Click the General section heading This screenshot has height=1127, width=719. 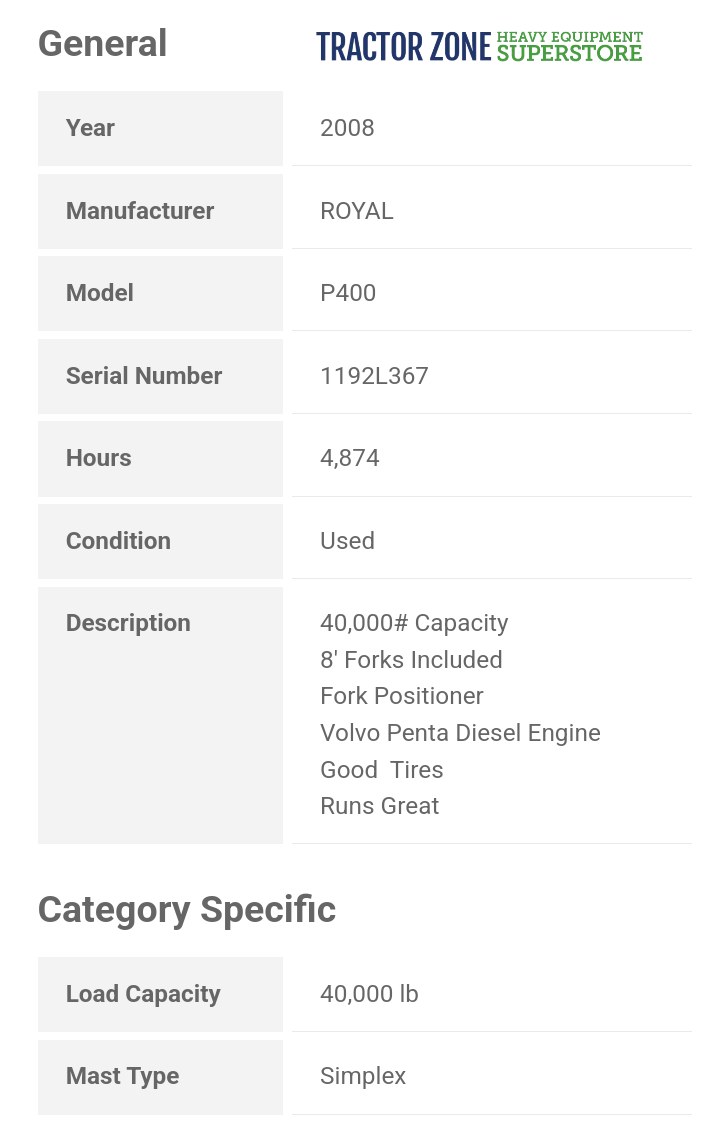pyautogui.click(x=102, y=44)
